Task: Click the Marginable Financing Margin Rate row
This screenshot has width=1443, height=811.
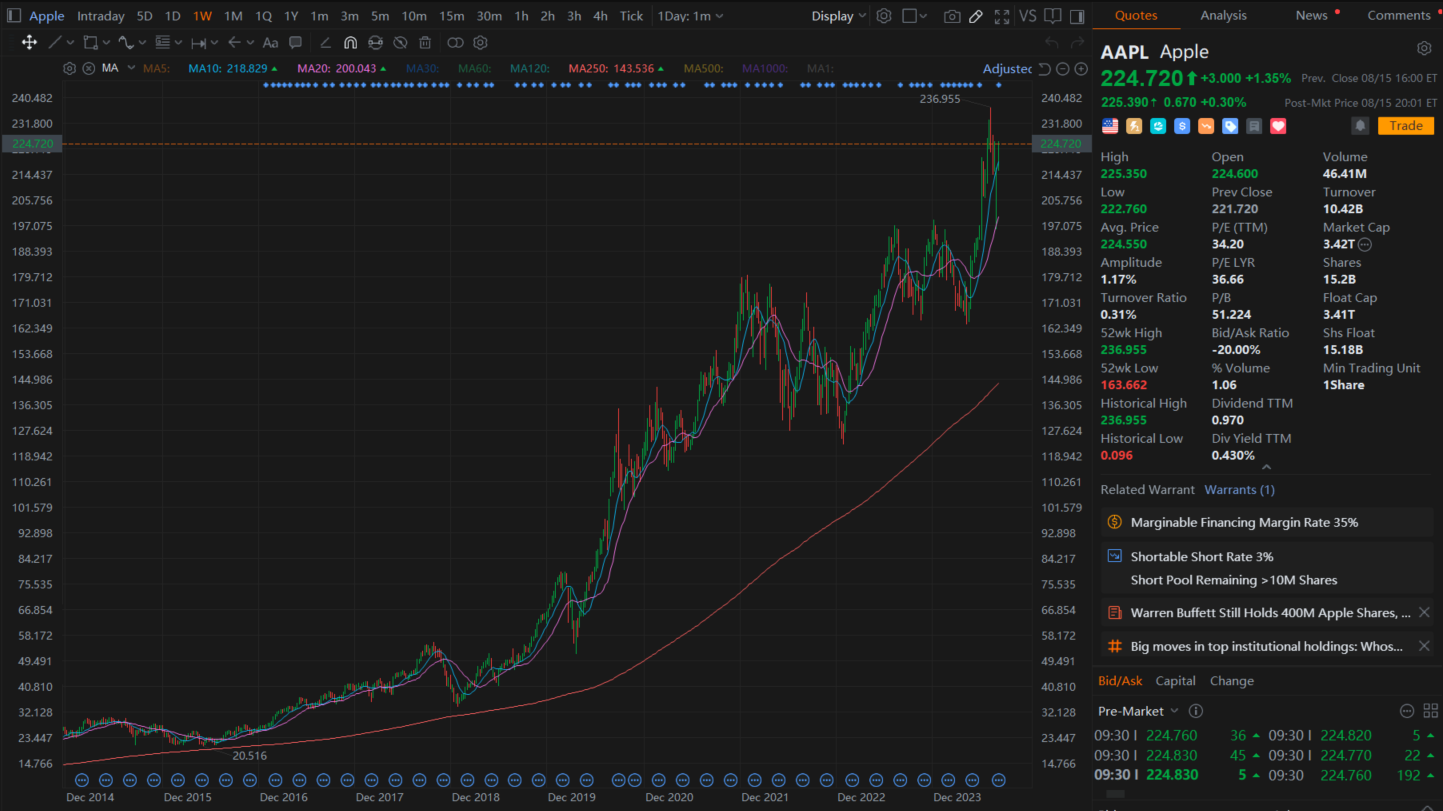Action: point(1267,523)
